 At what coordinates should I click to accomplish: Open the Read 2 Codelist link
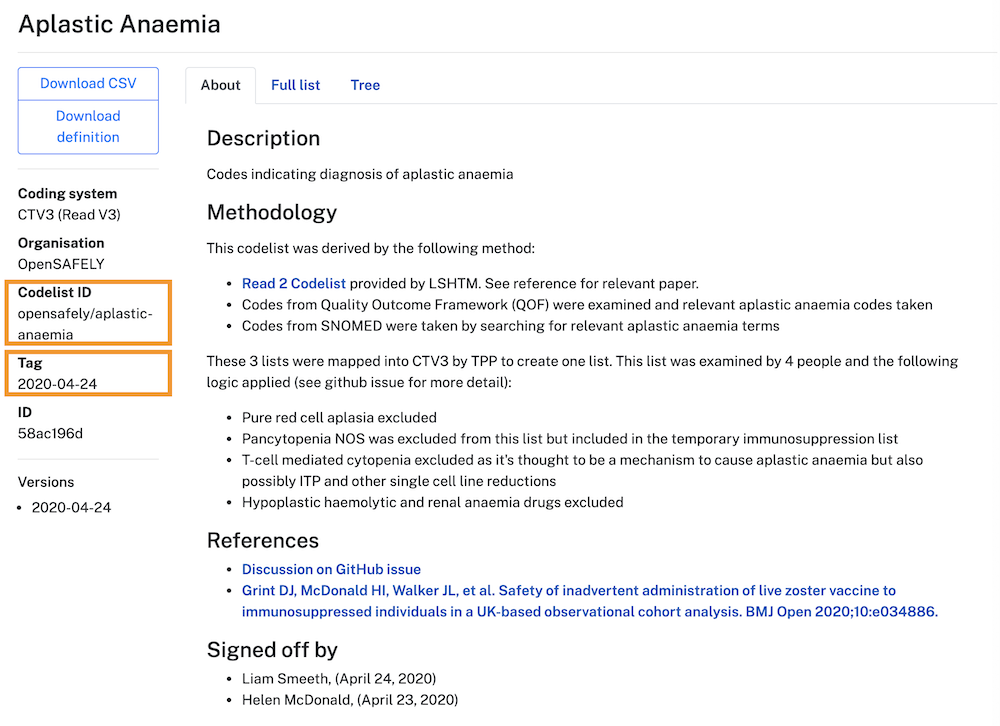click(293, 283)
